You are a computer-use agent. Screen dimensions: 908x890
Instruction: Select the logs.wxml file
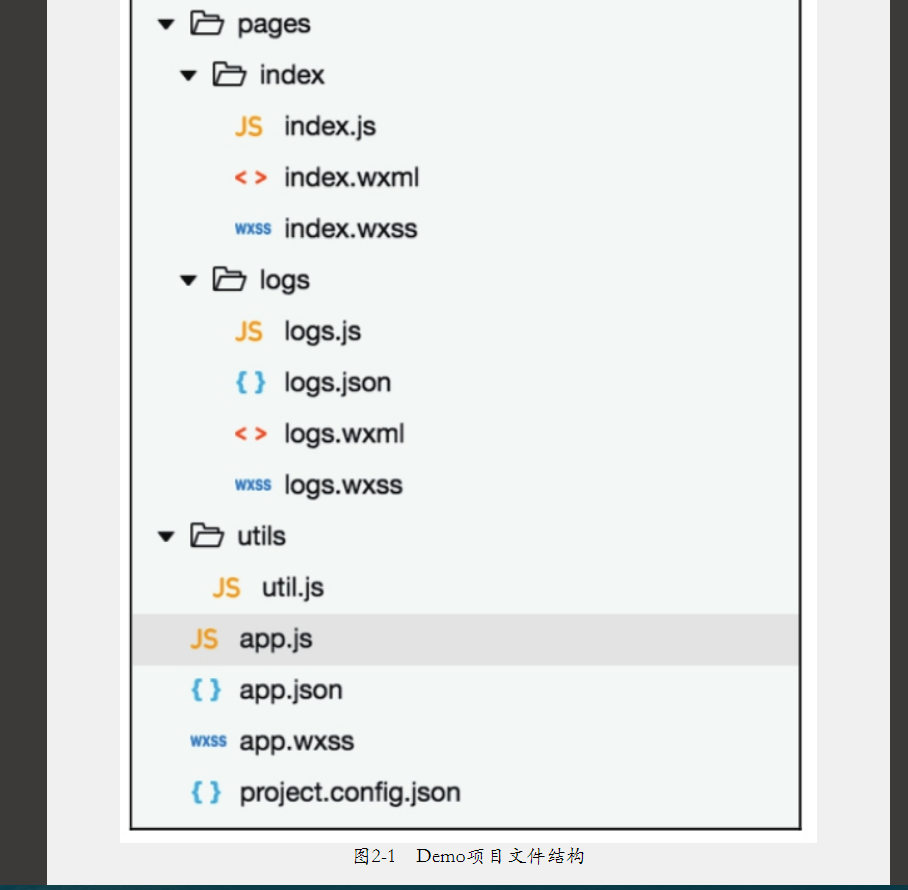pos(344,434)
